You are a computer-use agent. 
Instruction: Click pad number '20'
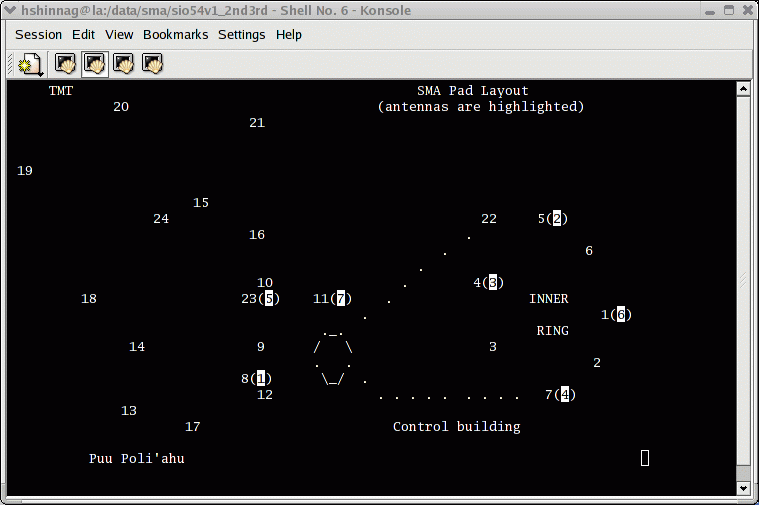[121, 107]
